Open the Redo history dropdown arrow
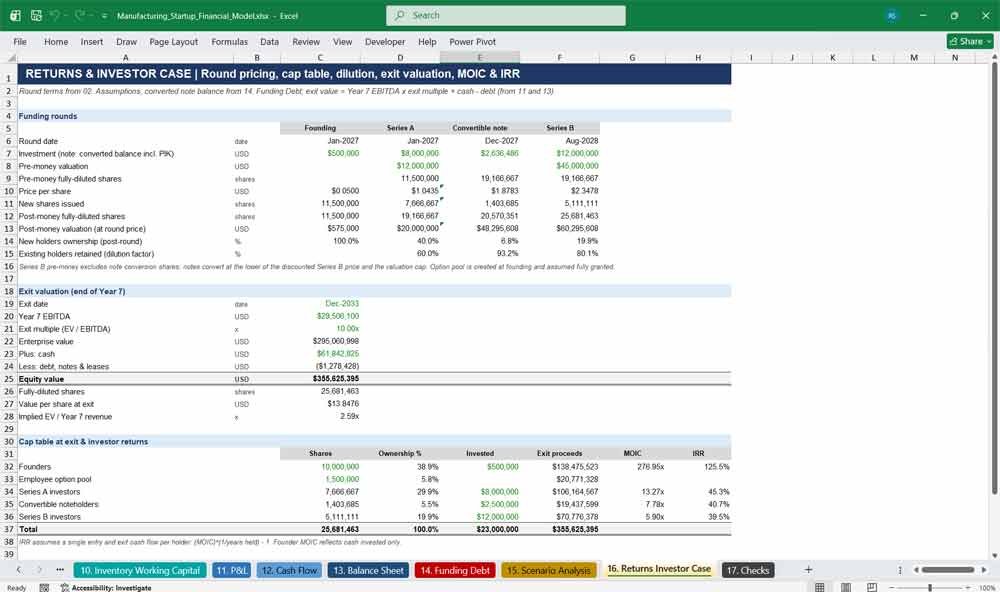 click(x=90, y=16)
